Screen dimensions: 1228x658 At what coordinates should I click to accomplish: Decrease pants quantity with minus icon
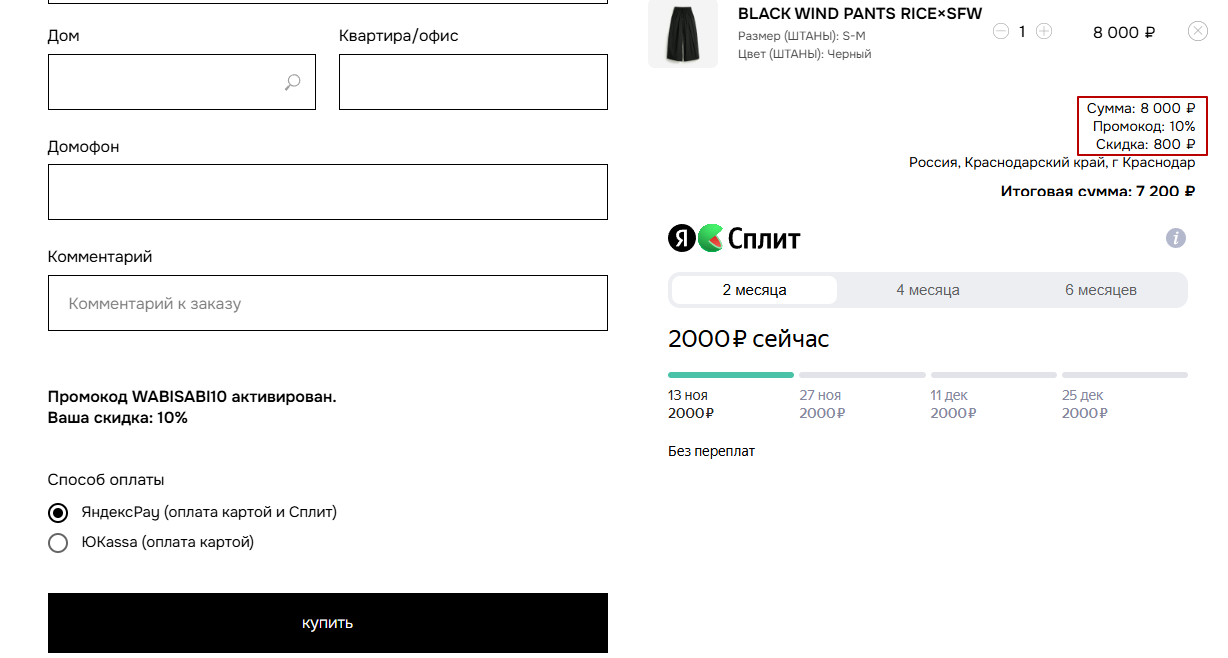tap(1001, 31)
